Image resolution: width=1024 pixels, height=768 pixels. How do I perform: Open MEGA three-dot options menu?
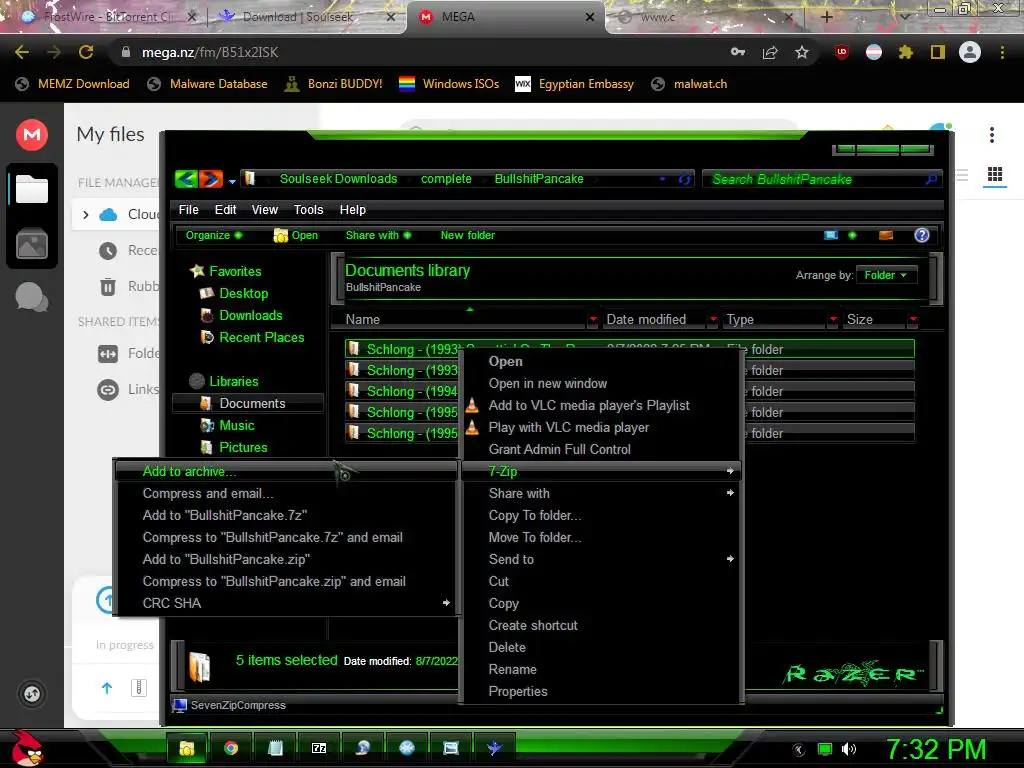coord(991,135)
